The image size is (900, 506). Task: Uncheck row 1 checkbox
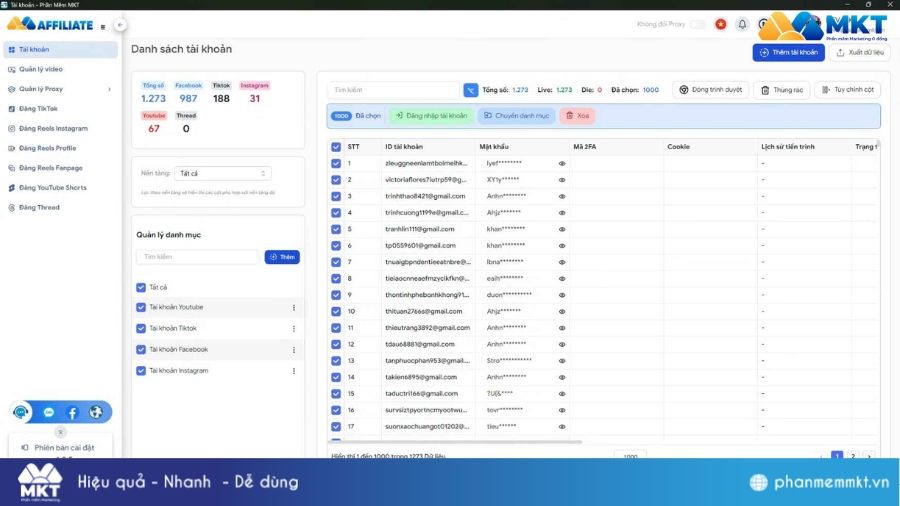point(336,164)
